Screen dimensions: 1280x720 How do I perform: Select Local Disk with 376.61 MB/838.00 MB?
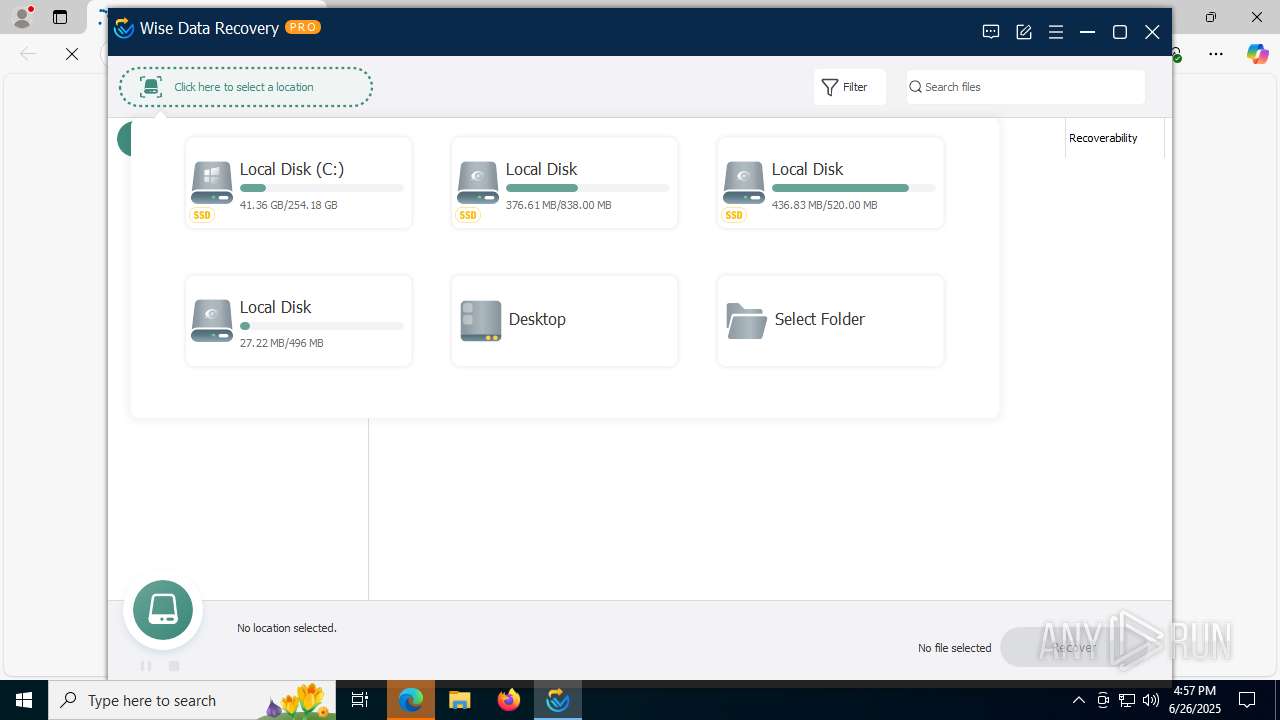(565, 183)
